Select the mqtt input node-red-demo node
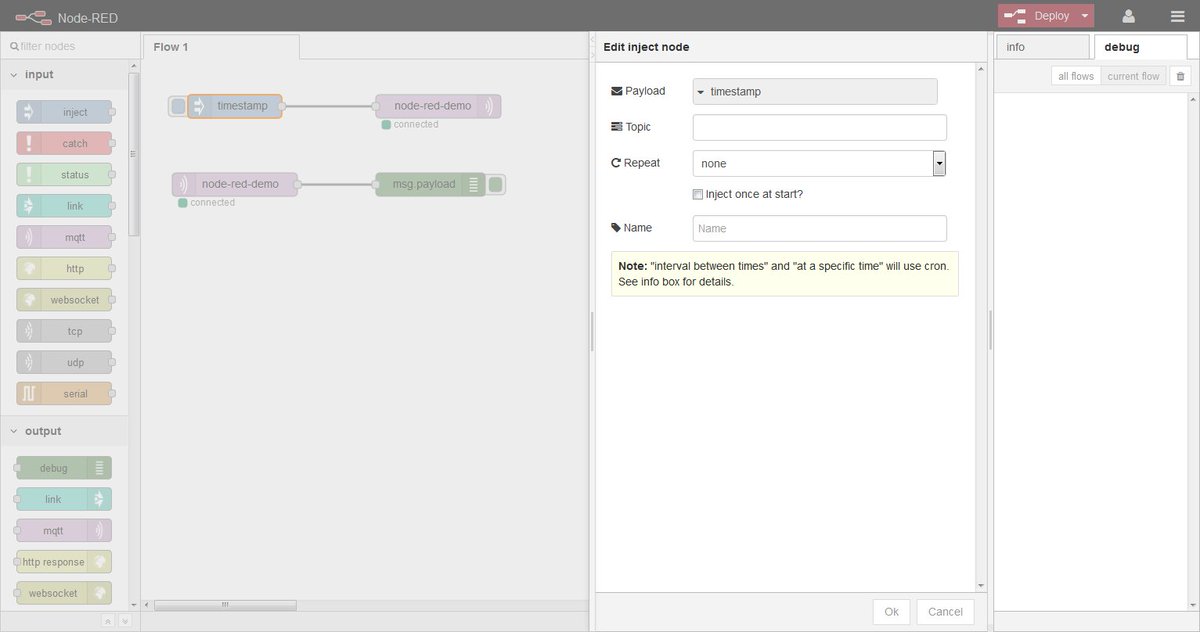 pyautogui.click(x=235, y=184)
